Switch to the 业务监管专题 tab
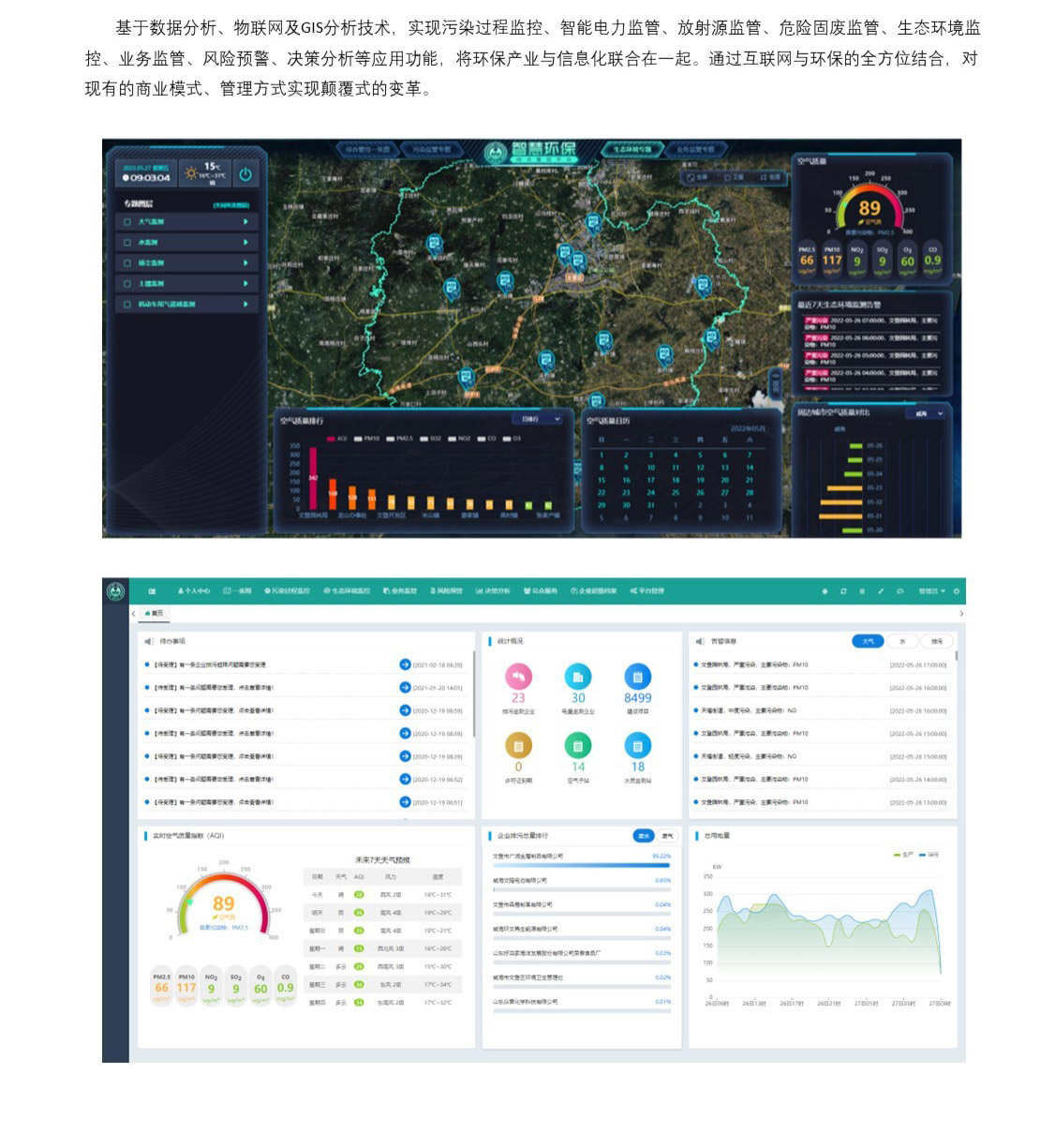Screen dimensions: 1055x1148 point(696,150)
